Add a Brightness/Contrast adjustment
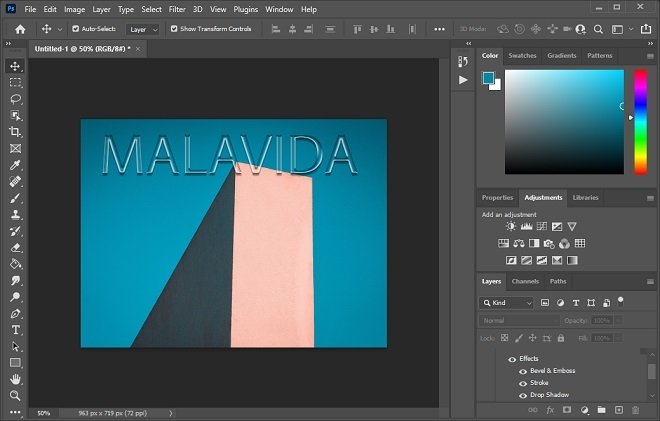 point(511,226)
